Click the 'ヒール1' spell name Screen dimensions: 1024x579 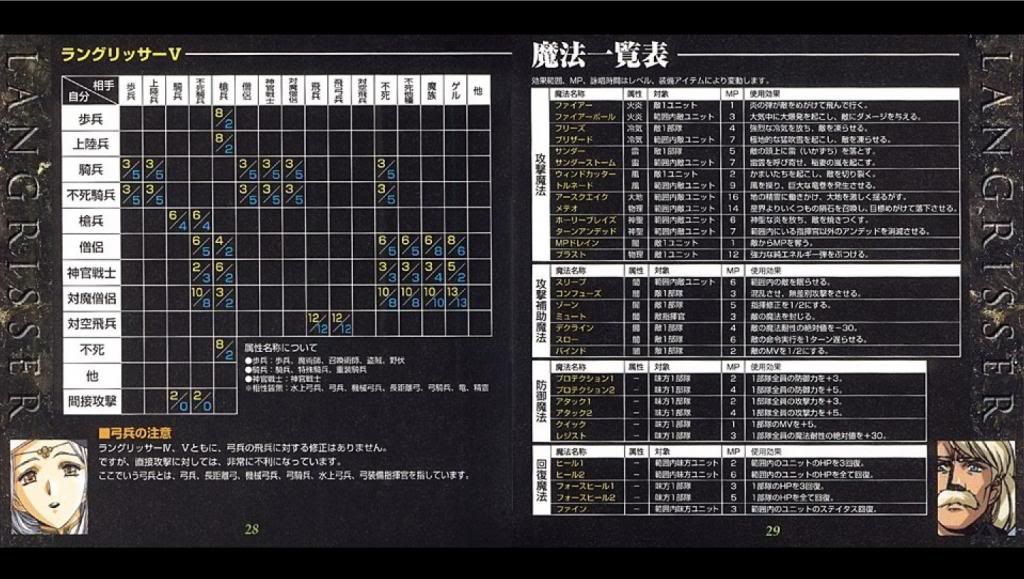[x=569, y=463]
